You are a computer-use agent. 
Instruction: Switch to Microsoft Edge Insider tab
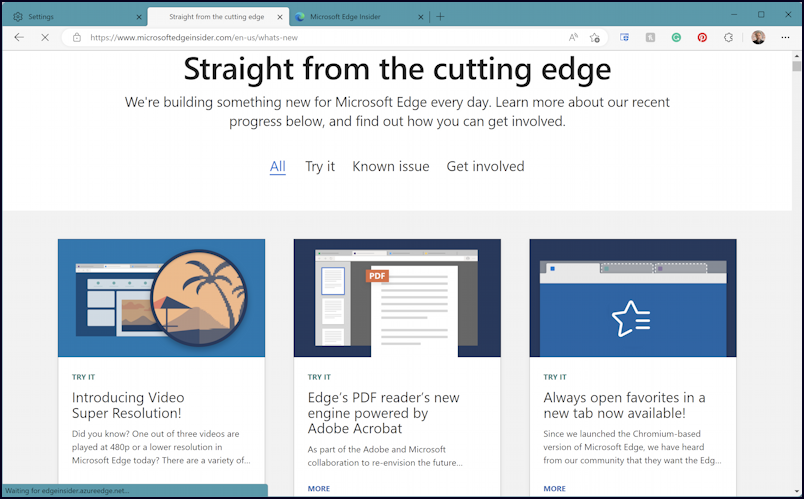359,16
